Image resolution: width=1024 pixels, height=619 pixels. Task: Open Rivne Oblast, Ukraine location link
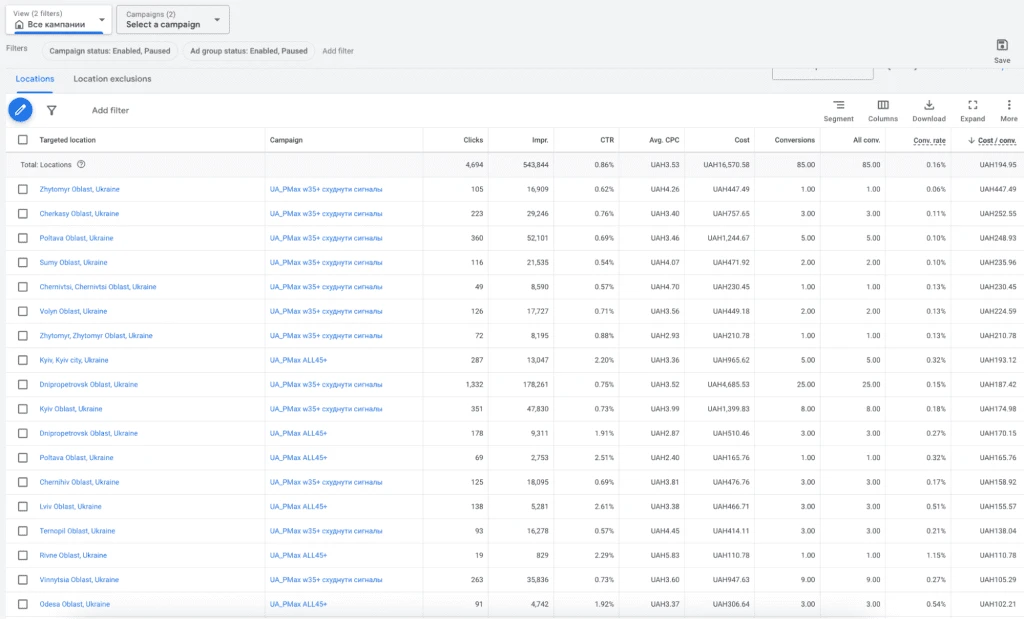(73, 556)
